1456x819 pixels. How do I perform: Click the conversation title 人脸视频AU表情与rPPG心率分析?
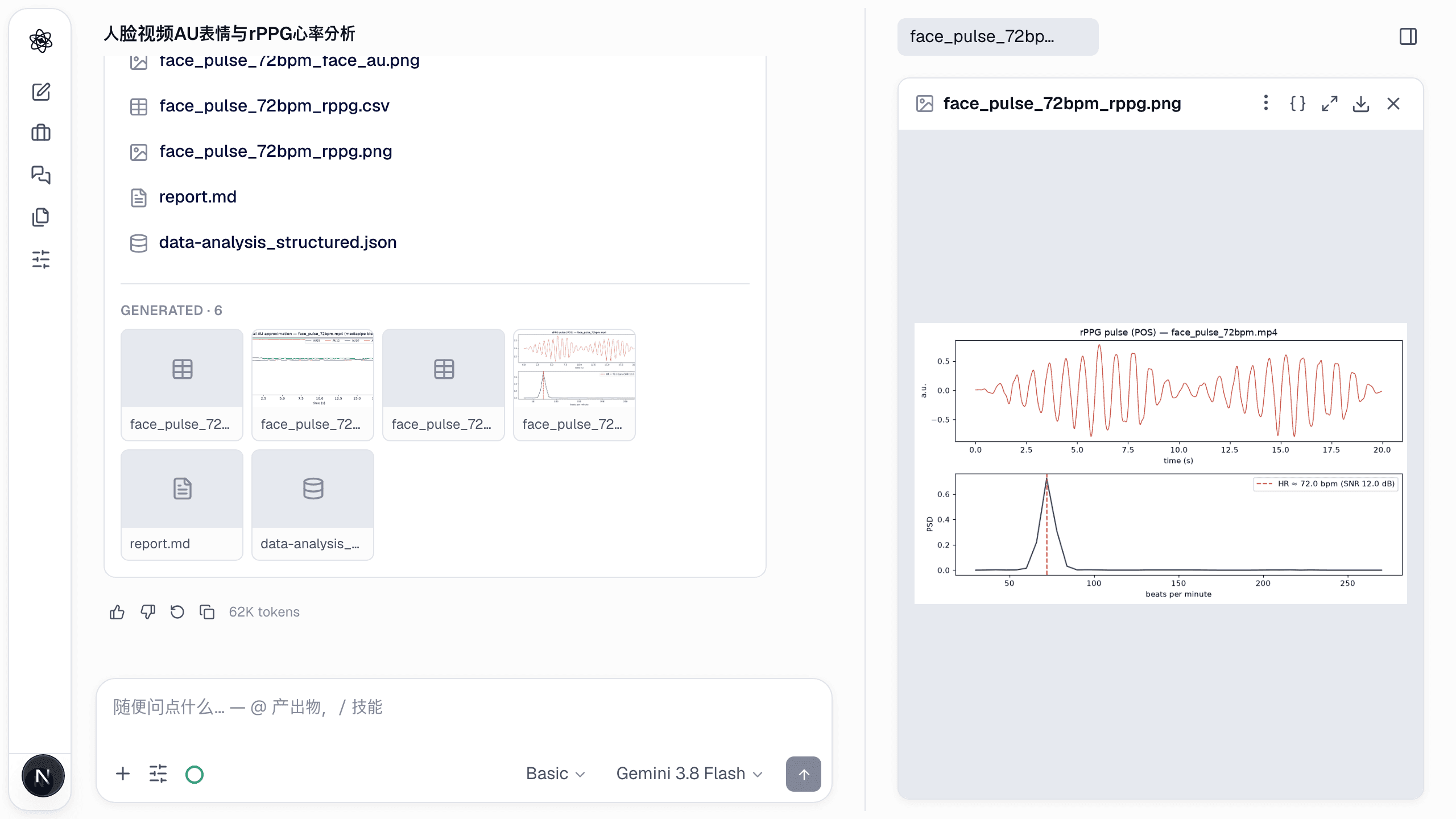click(x=229, y=34)
